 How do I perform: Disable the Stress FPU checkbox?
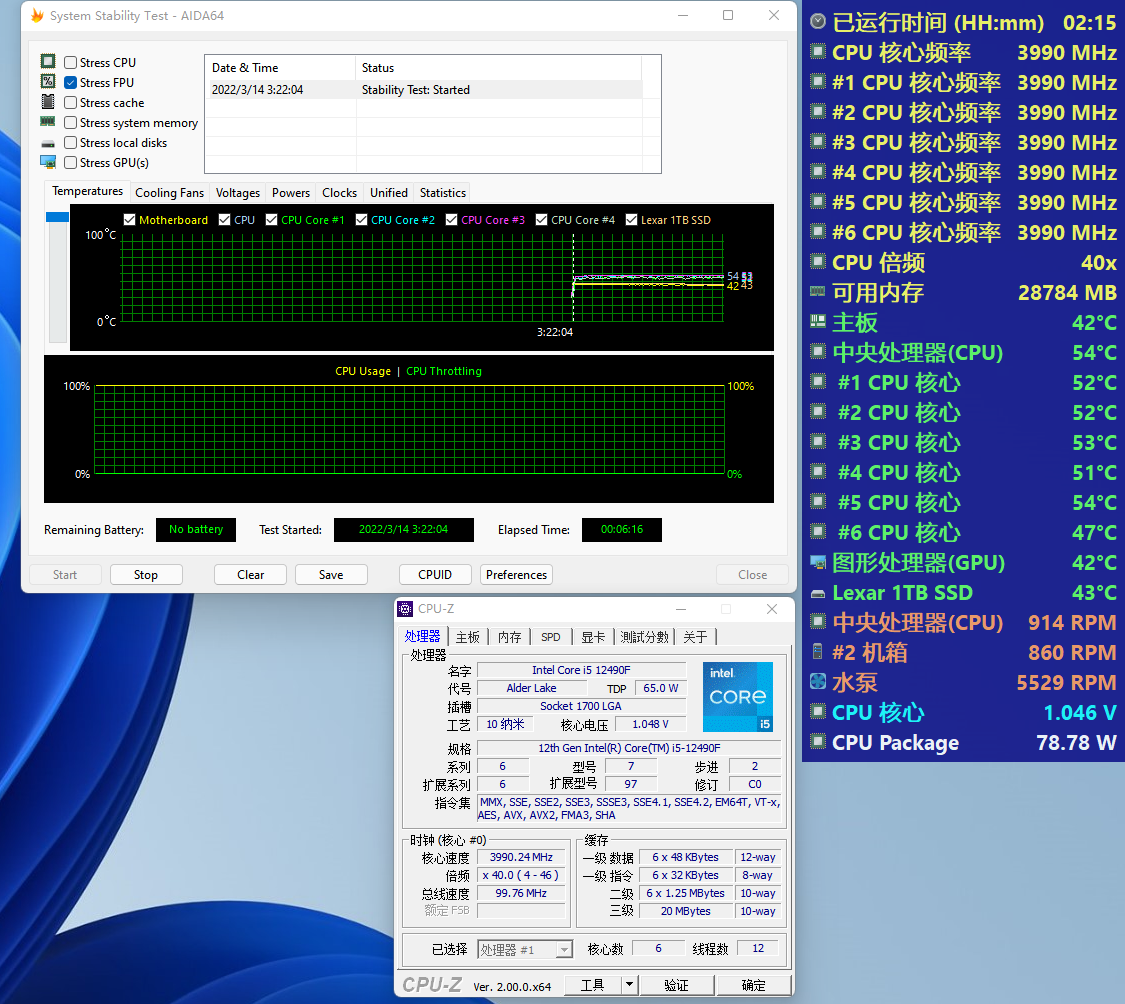point(70,82)
